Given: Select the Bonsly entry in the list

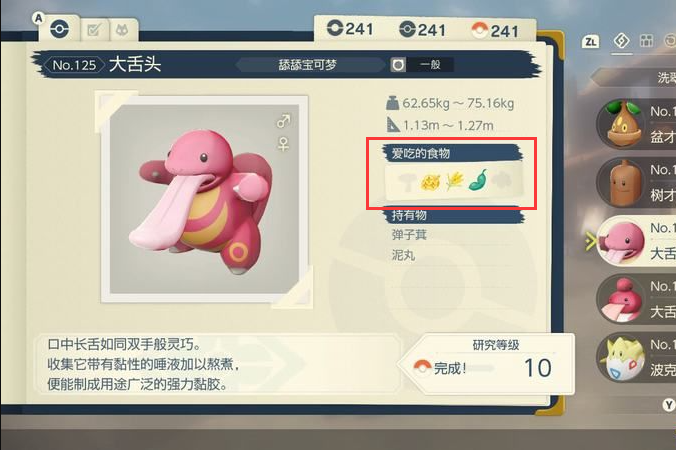Looking at the screenshot, I should [636, 124].
